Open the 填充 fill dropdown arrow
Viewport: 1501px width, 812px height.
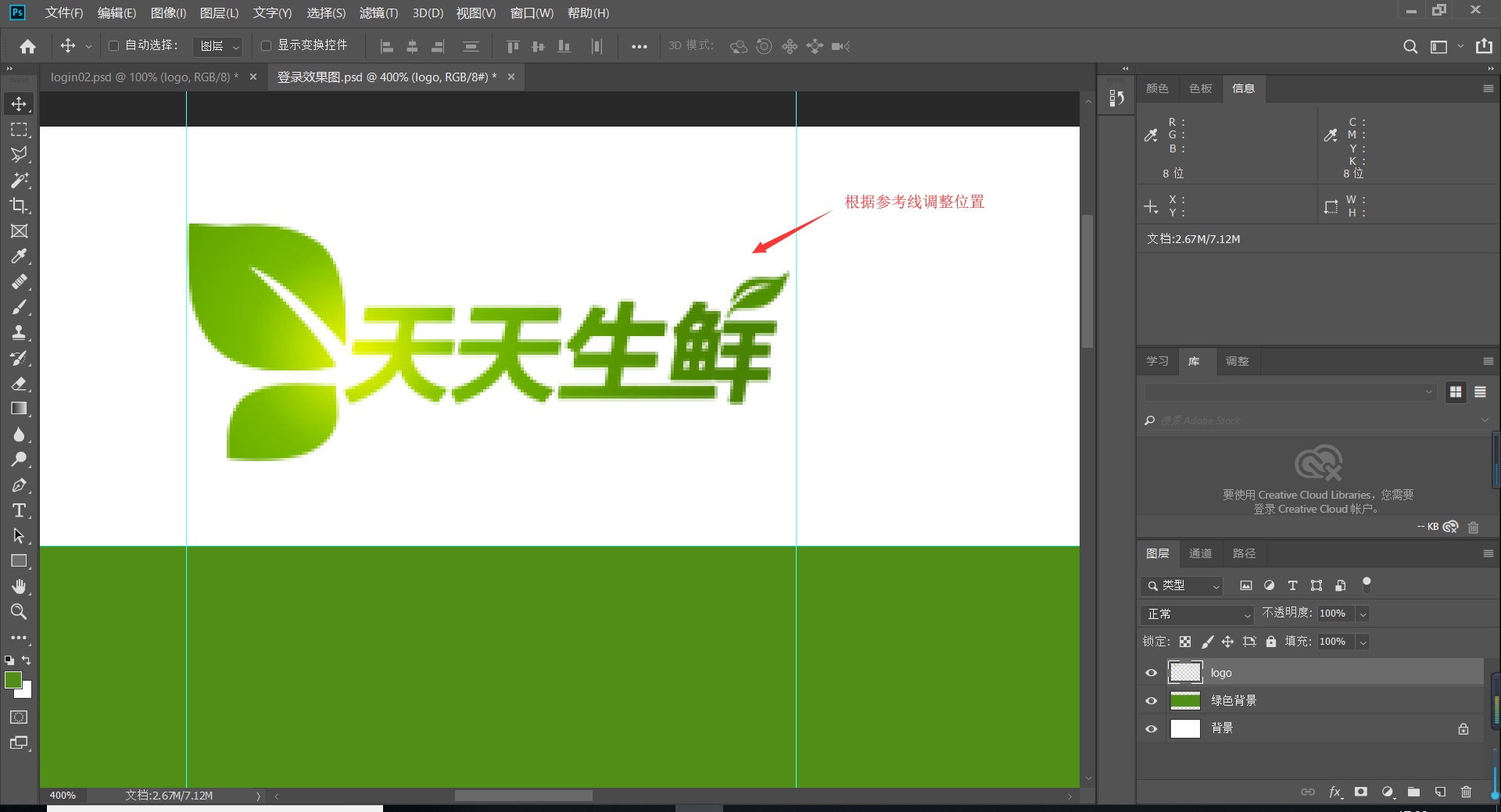pos(1363,642)
